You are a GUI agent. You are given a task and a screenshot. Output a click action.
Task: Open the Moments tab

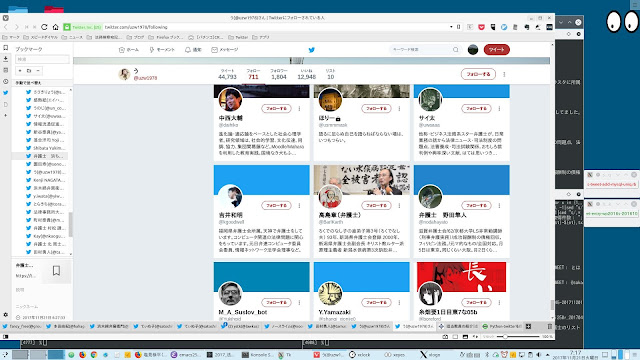click(x=162, y=50)
